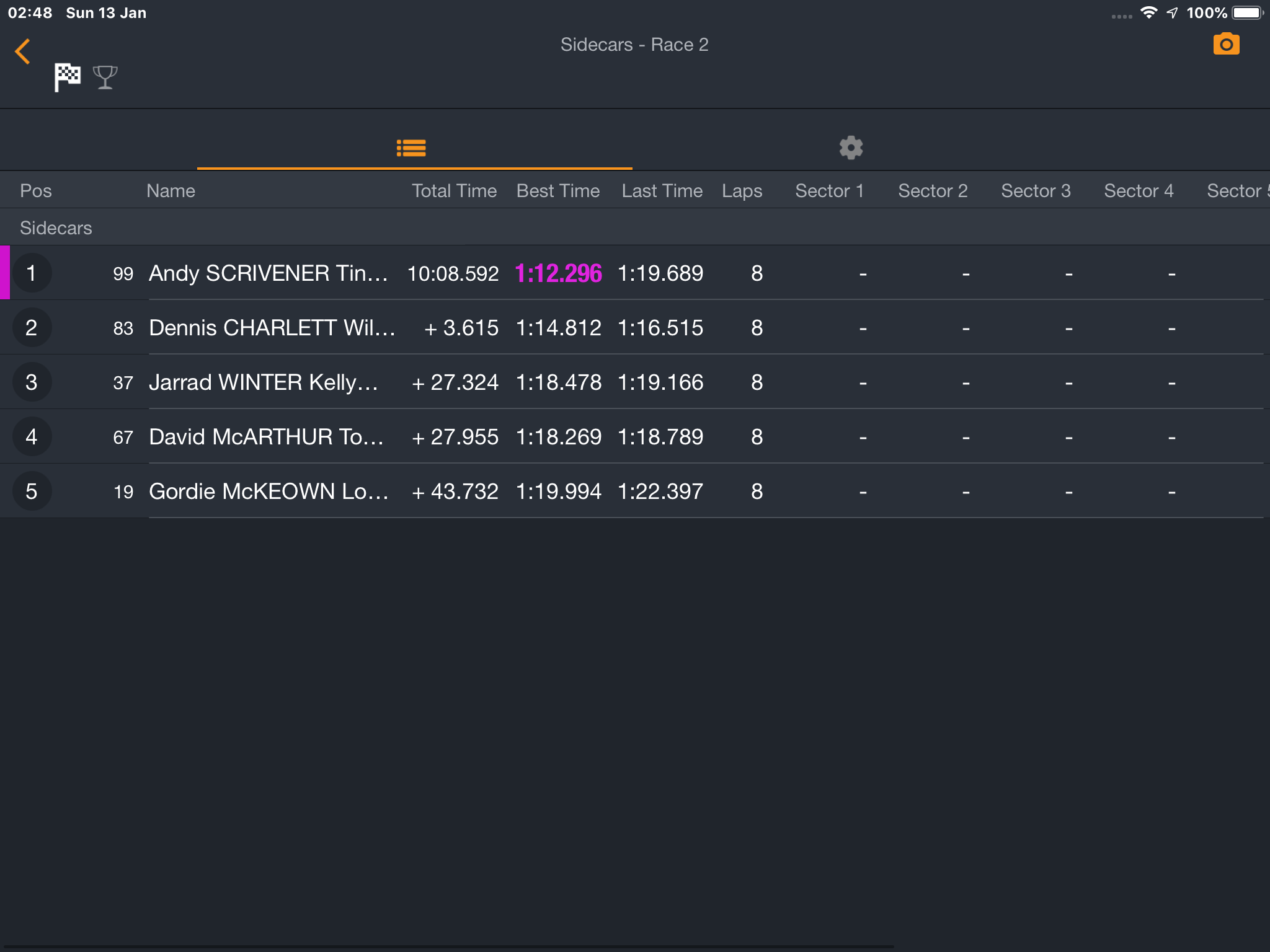Select the position 1 circle badge
Viewport: 1270px width, 952px height.
pos(32,273)
